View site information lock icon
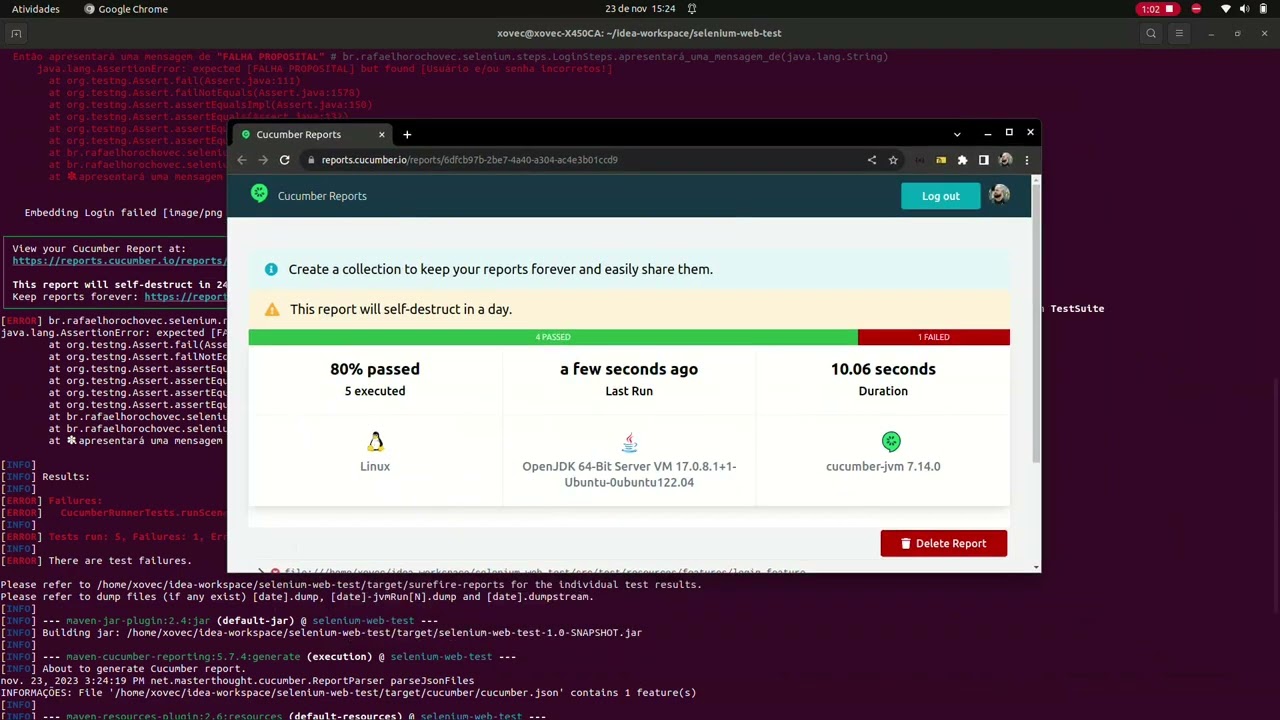The height and width of the screenshot is (720, 1280). click(x=312, y=160)
